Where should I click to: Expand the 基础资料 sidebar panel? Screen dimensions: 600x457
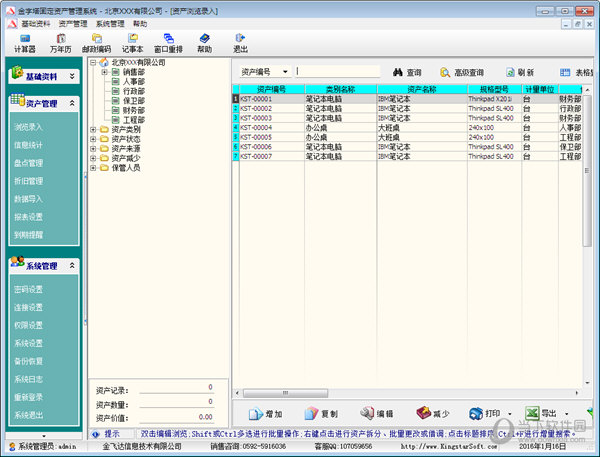pos(72,76)
